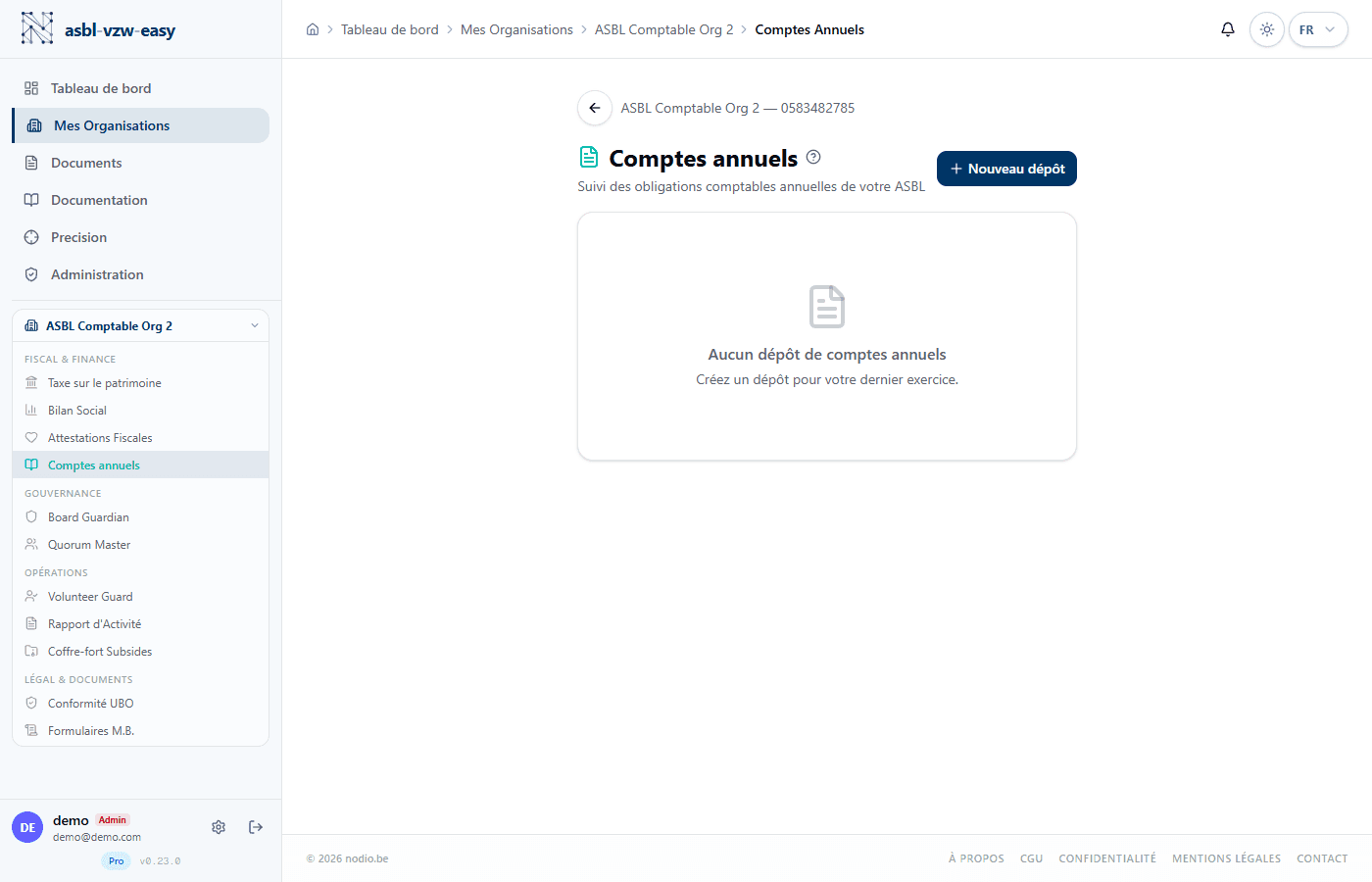Click the Documentation book icon
This screenshot has width=1372, height=882.
pyautogui.click(x=31, y=200)
